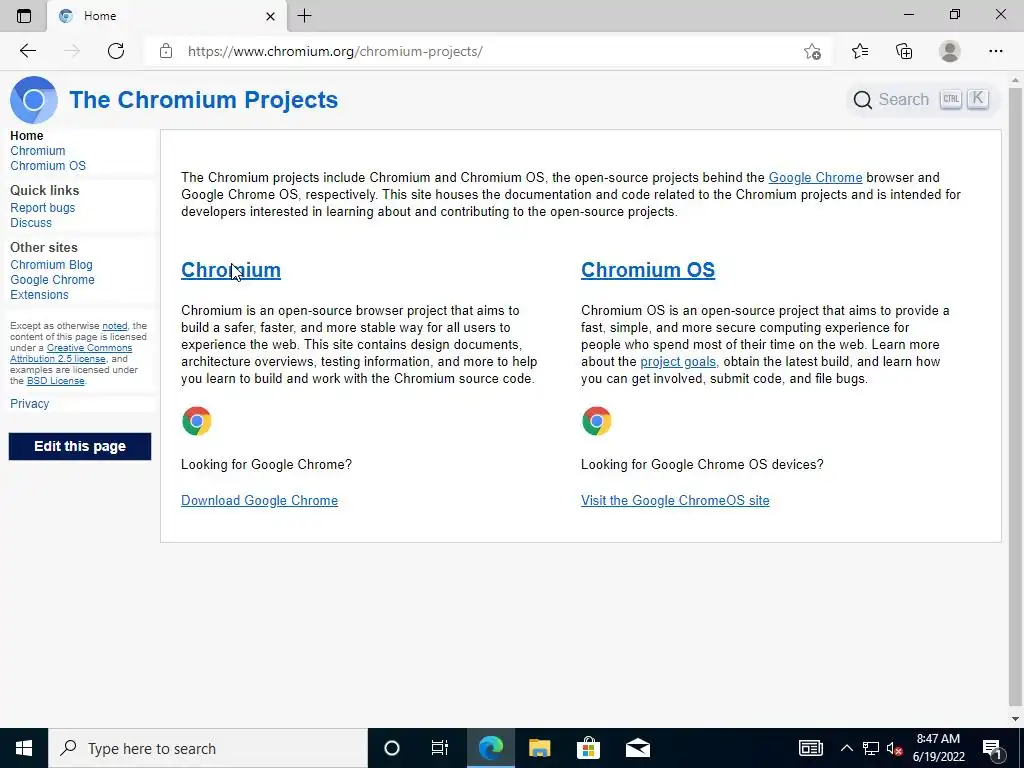Screen dimensions: 1024x768
Task: Open the notification center icon
Action: 993,748
